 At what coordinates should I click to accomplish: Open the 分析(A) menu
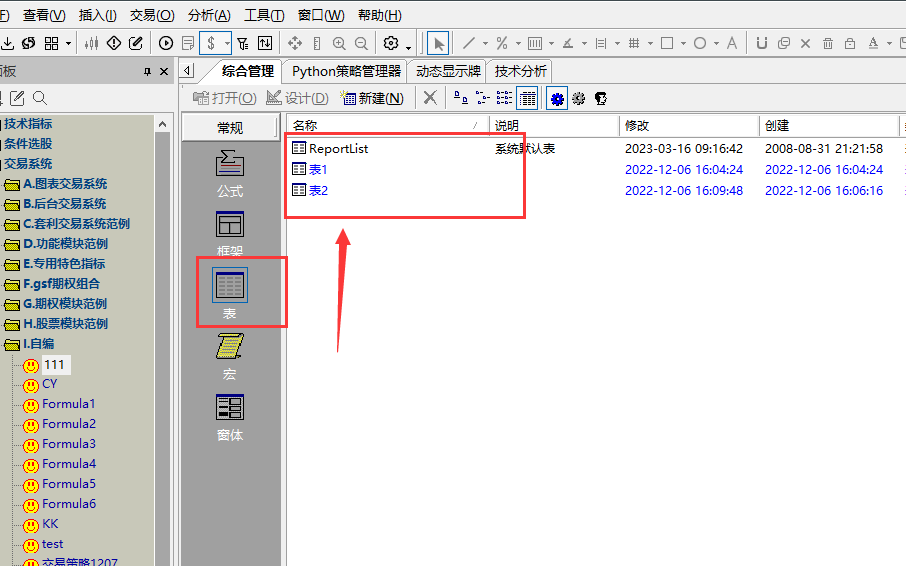point(209,15)
